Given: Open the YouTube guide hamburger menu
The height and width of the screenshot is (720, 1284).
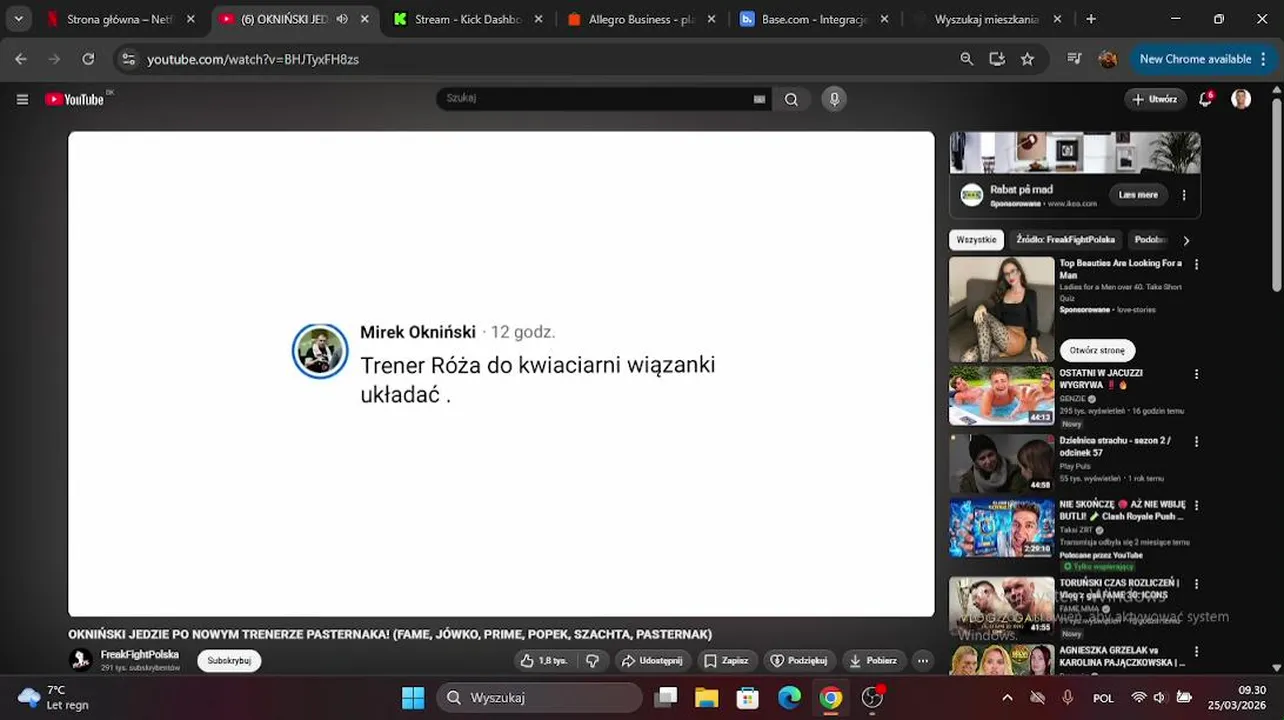Looking at the screenshot, I should pyautogui.click(x=22, y=99).
